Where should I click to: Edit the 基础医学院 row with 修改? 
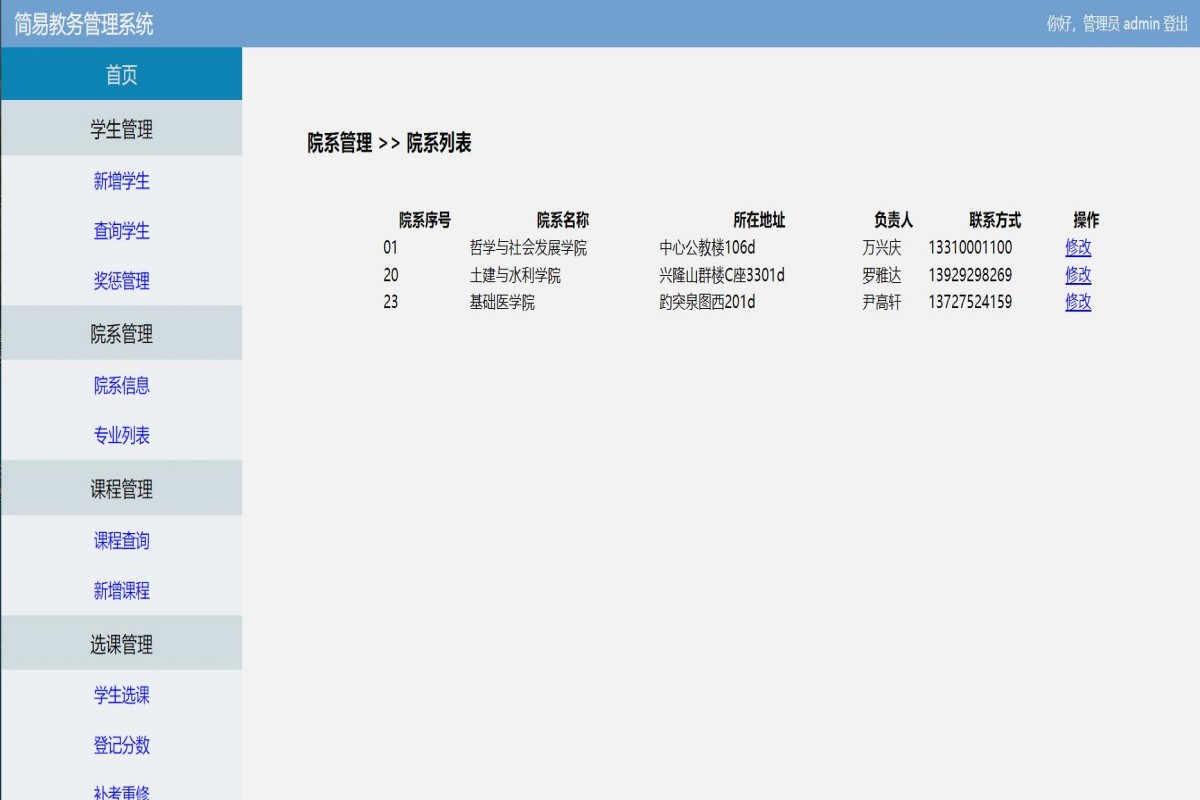click(x=1078, y=303)
